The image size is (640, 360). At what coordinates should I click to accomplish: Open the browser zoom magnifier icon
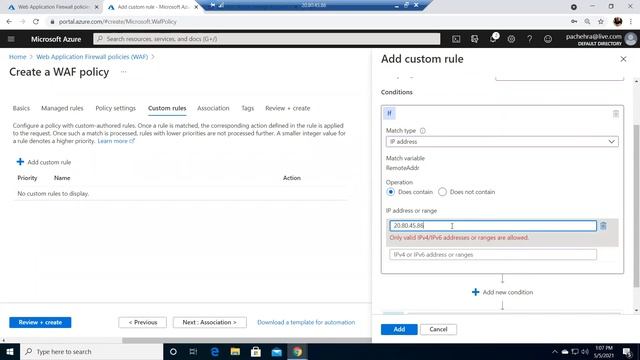pos(587,22)
